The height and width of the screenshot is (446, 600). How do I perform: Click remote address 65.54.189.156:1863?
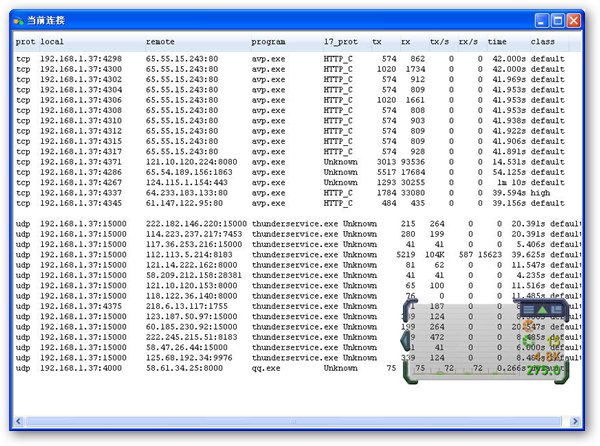189,173
